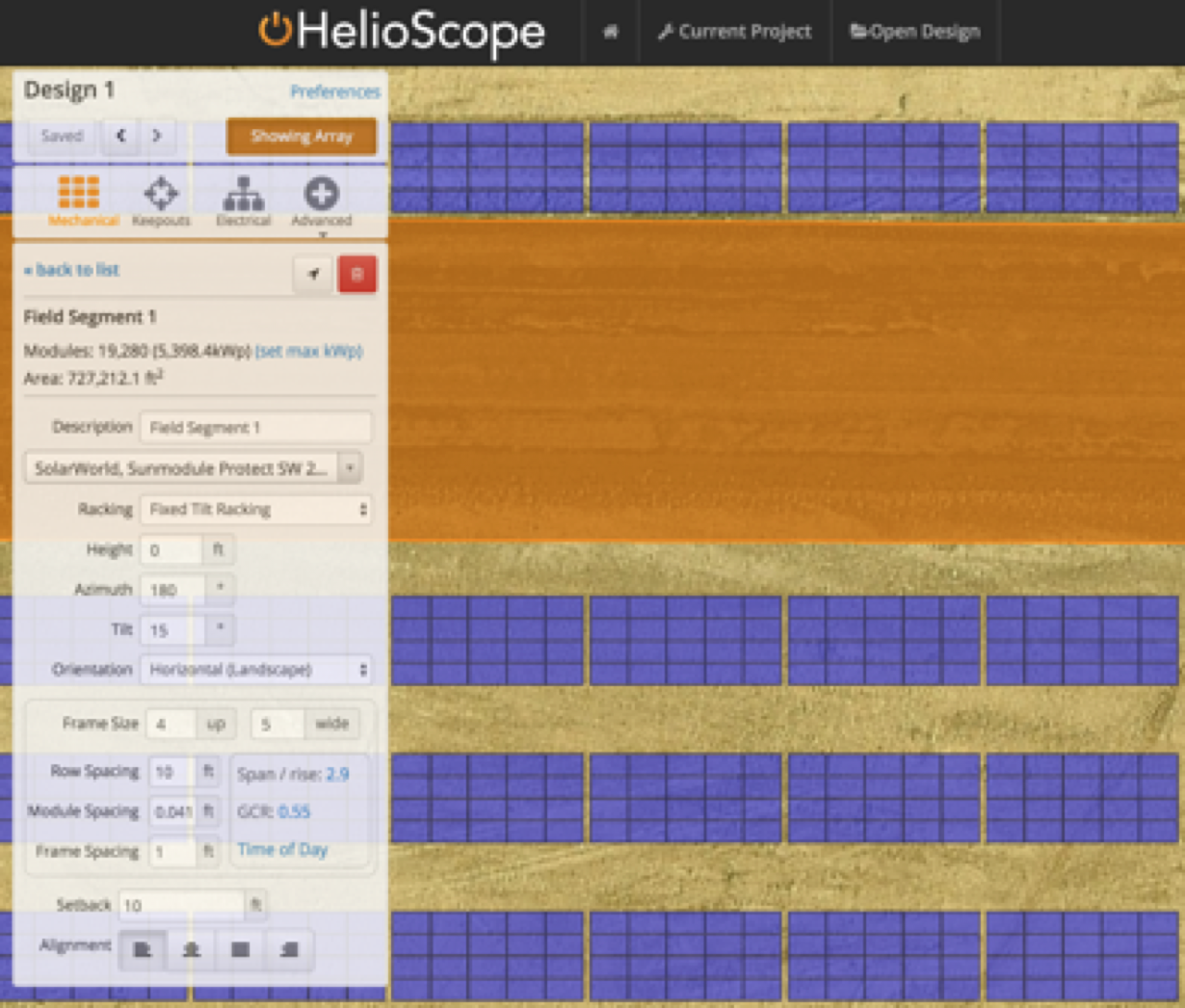Switch to the Electrical tab
The width and height of the screenshot is (1185, 1008).
point(243,200)
